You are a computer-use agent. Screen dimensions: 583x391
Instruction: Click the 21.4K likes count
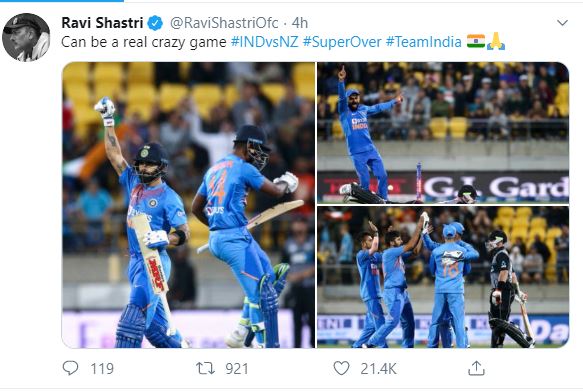tap(378, 369)
